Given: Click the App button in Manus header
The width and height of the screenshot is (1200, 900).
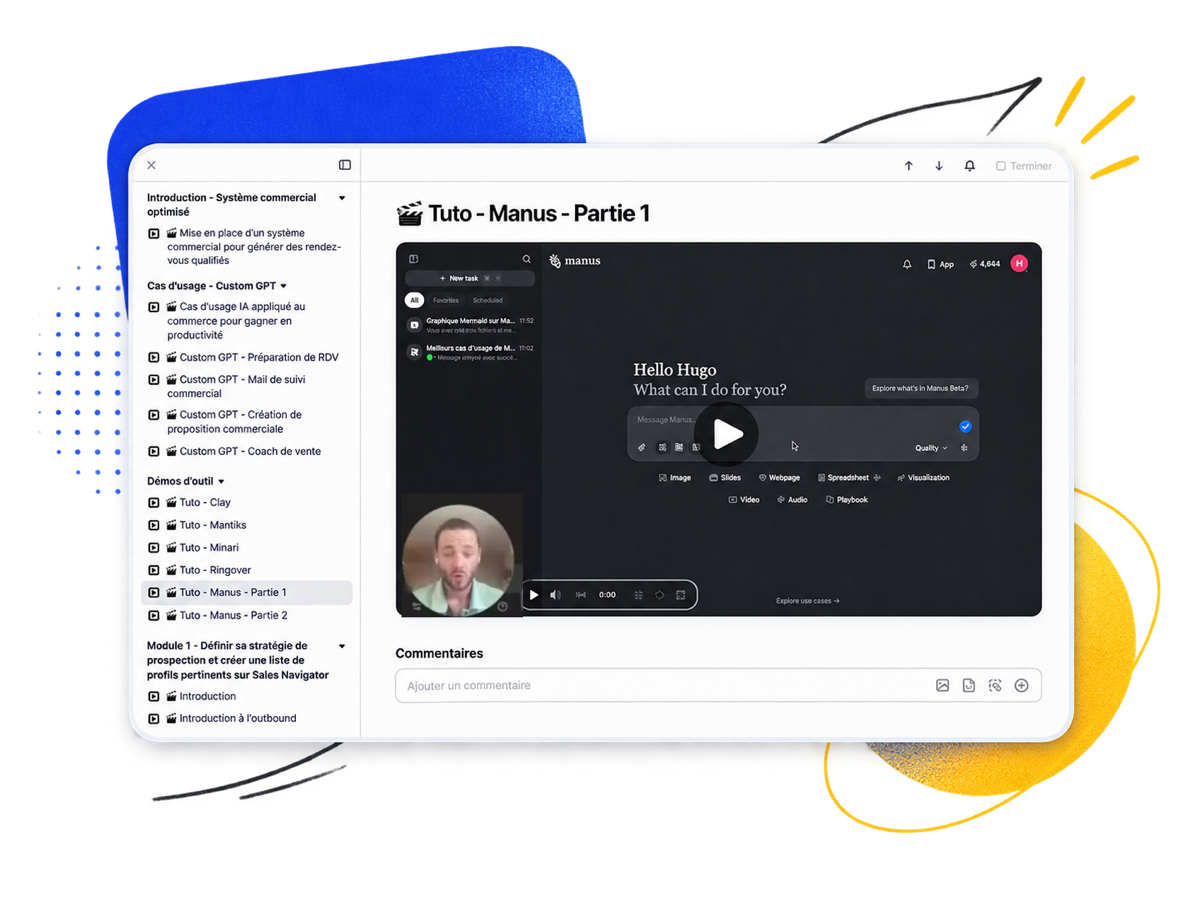Looking at the screenshot, I should [x=940, y=264].
